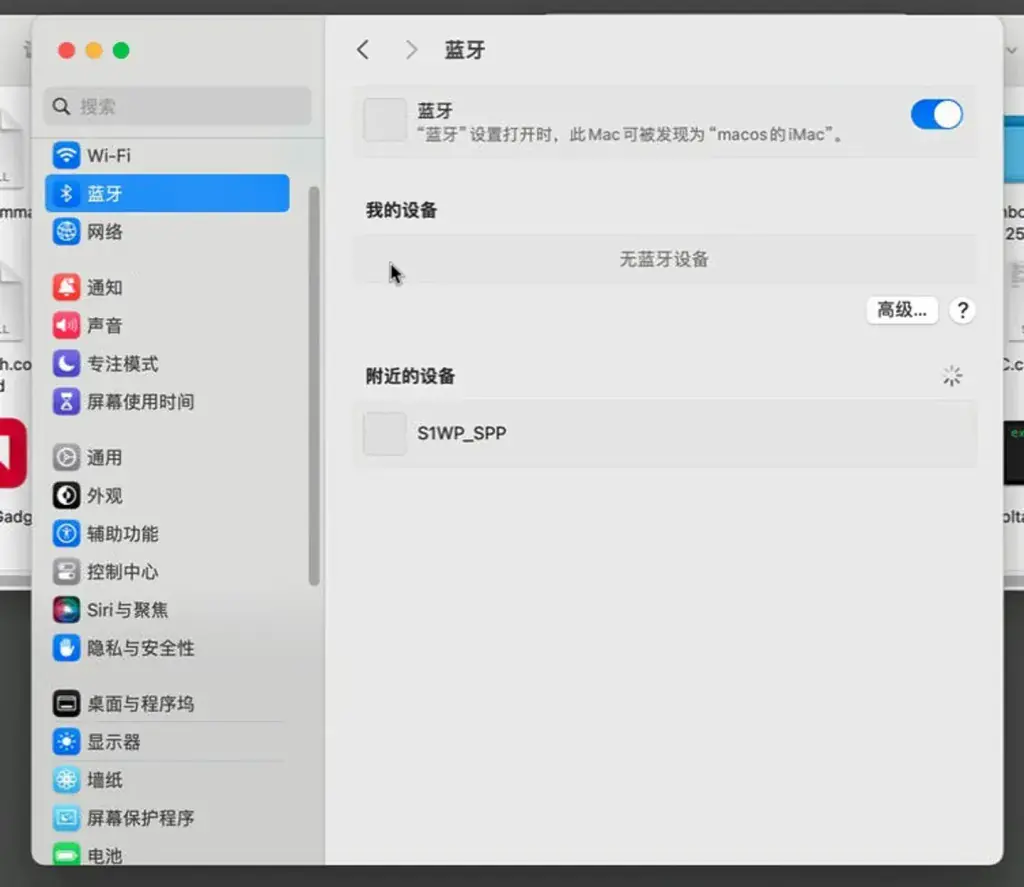Open the 通用 gear icon

66,457
